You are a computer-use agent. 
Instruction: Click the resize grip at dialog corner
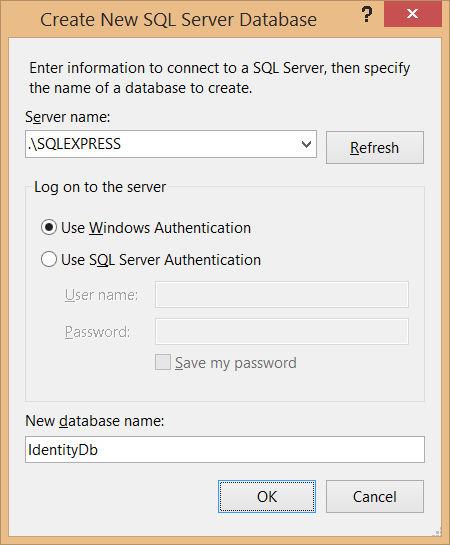click(x=437, y=531)
